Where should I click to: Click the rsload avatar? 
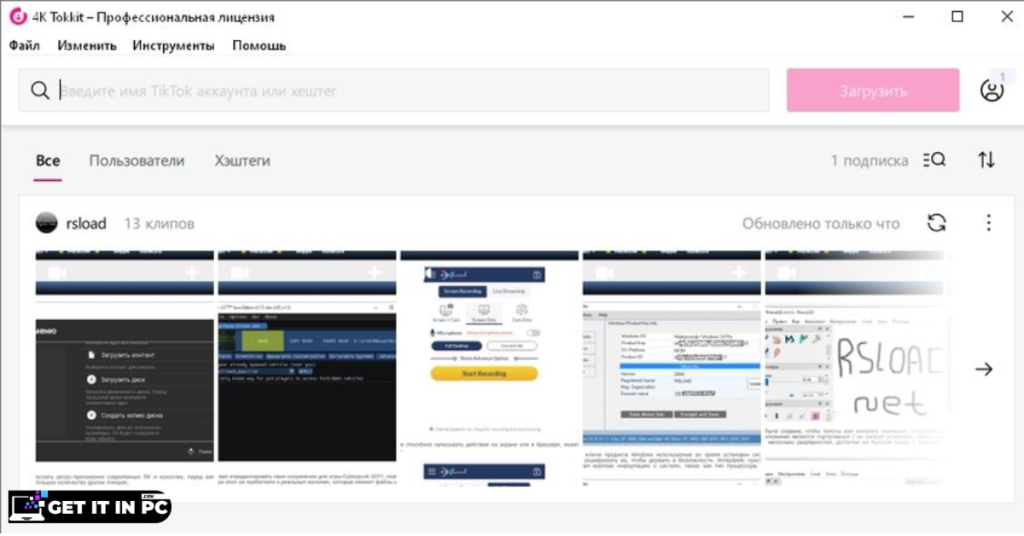coord(46,223)
